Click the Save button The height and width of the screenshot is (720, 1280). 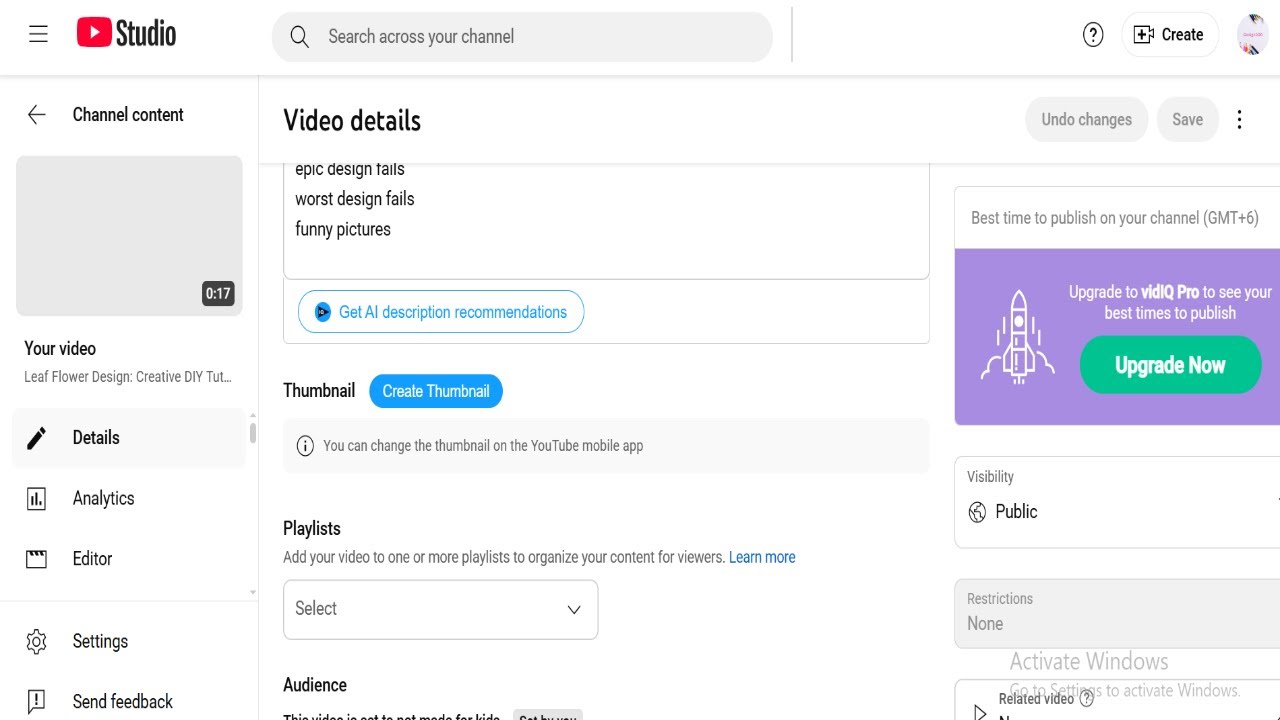coord(1187,120)
